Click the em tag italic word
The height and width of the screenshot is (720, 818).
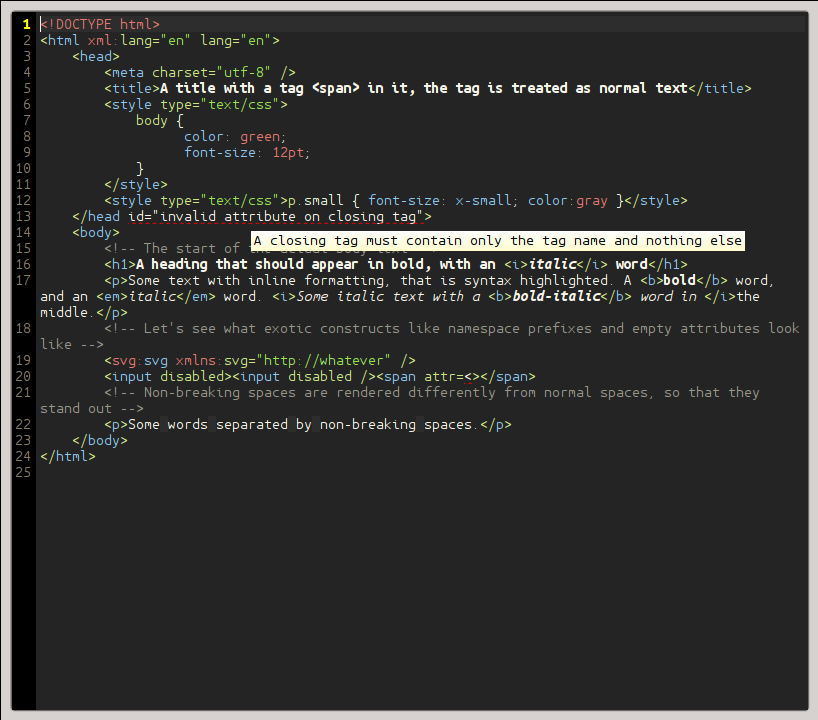tap(152, 297)
